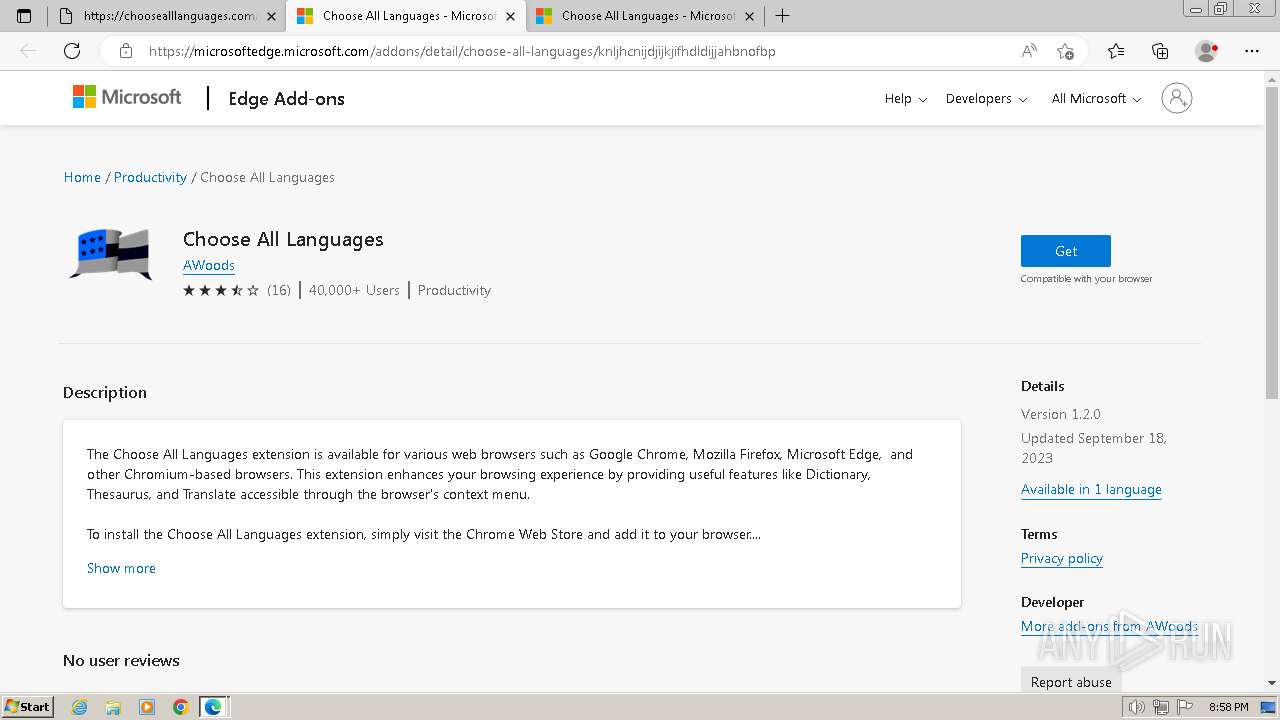Open the tab actions menu icon
The height and width of the screenshot is (720, 1280).
click(24, 16)
